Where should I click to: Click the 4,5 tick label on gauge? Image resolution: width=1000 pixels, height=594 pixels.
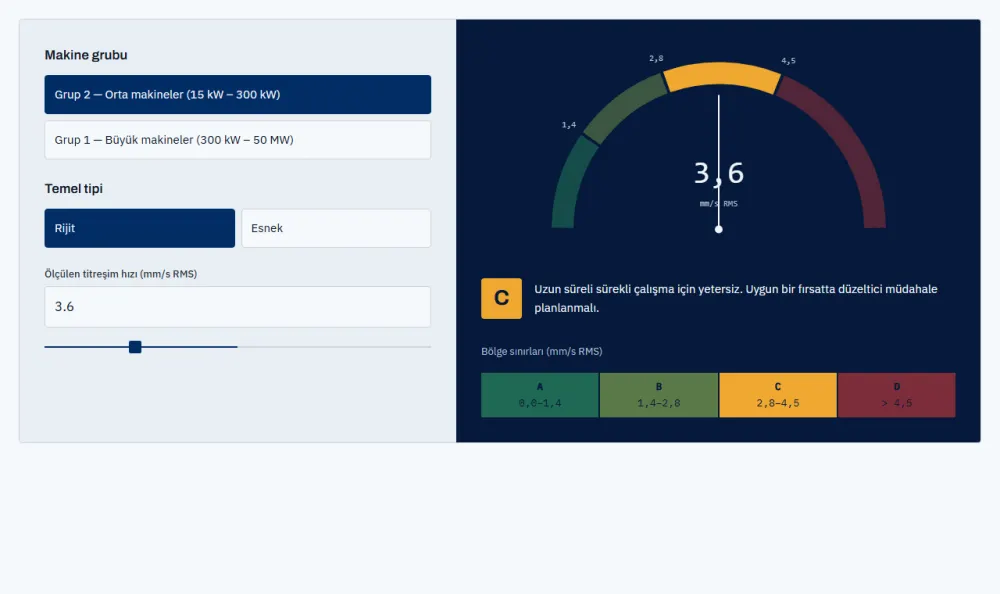tap(788, 61)
